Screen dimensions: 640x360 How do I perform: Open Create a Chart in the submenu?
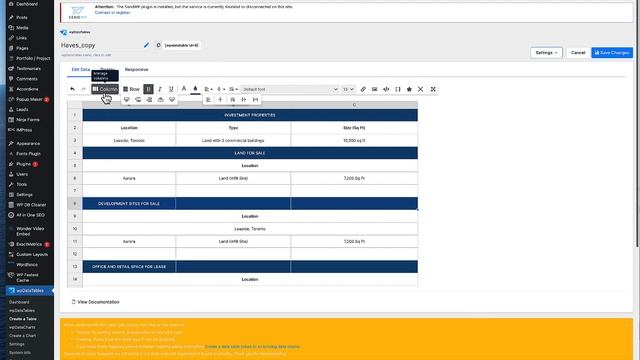click(22, 336)
